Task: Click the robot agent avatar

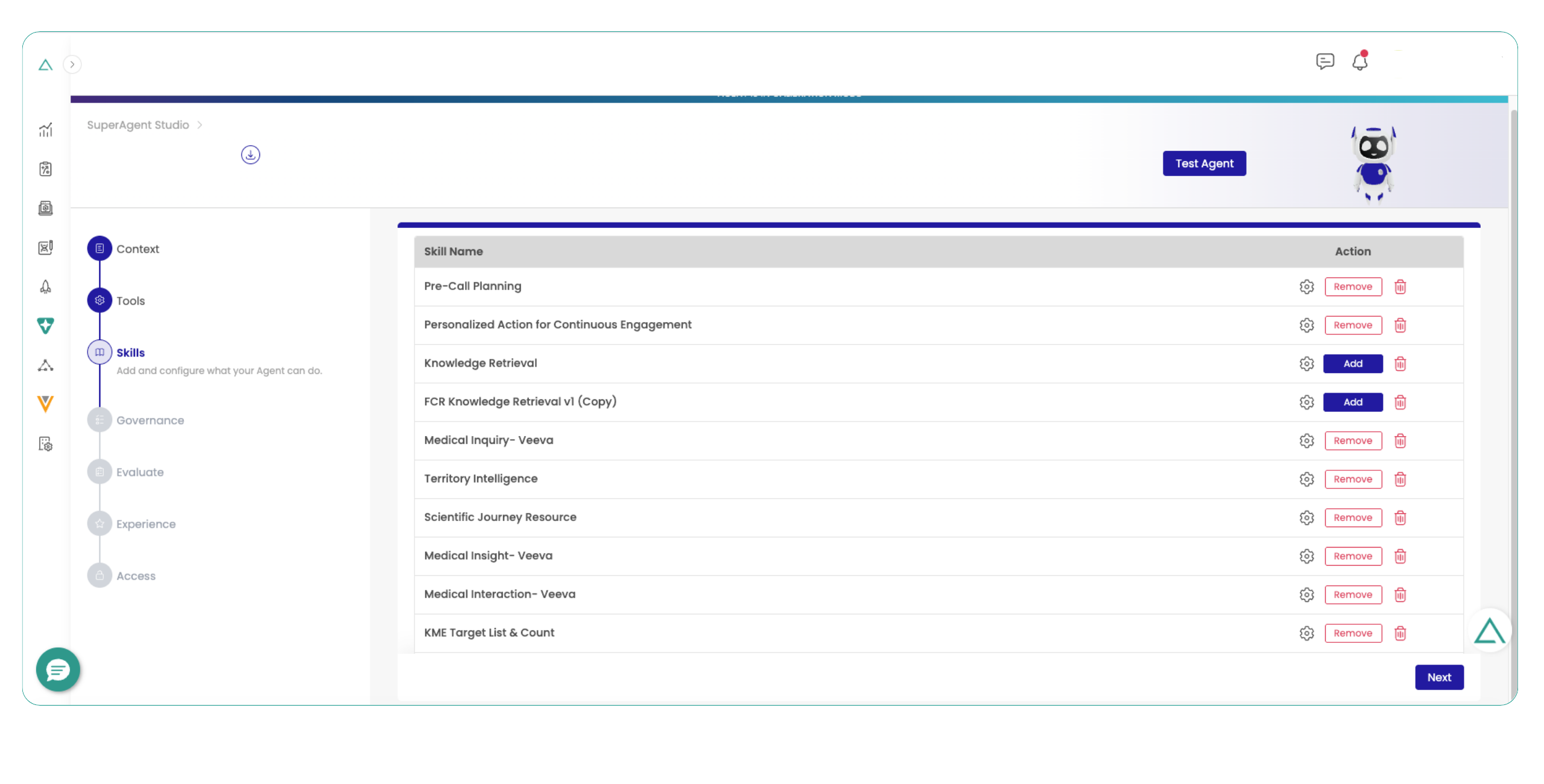Action: pyautogui.click(x=1373, y=164)
